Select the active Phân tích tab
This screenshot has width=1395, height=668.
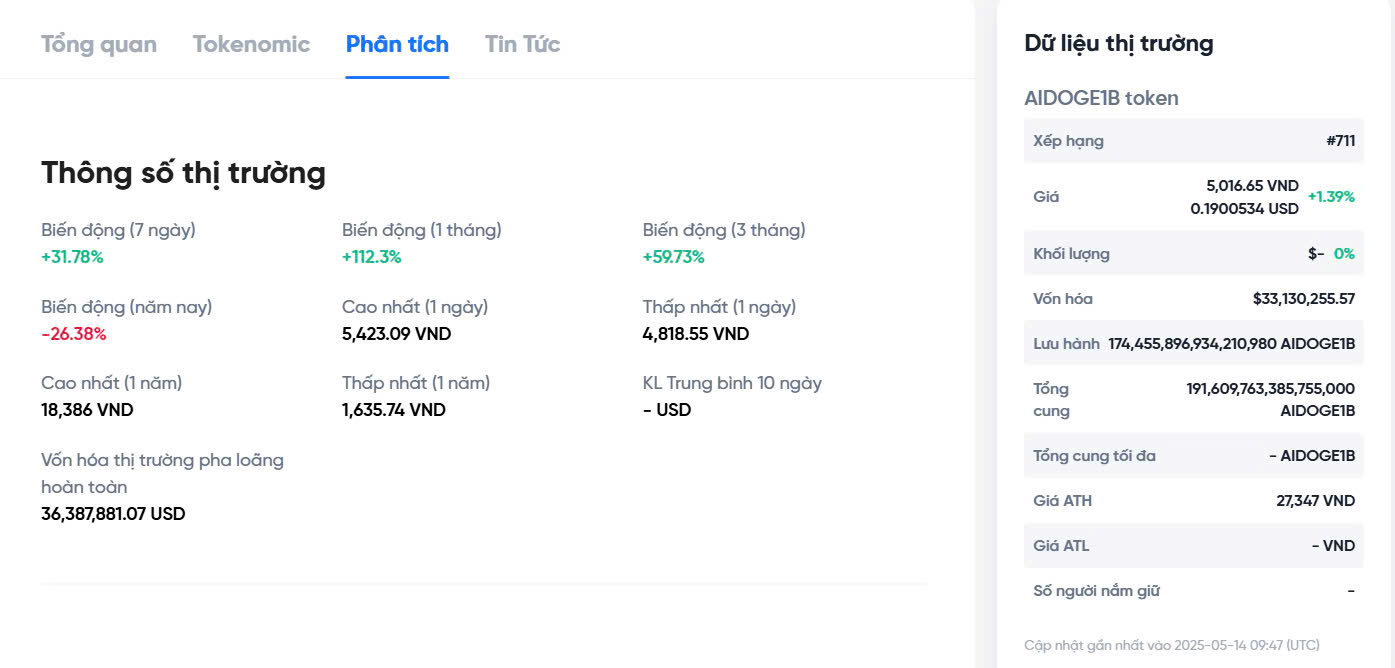click(396, 44)
